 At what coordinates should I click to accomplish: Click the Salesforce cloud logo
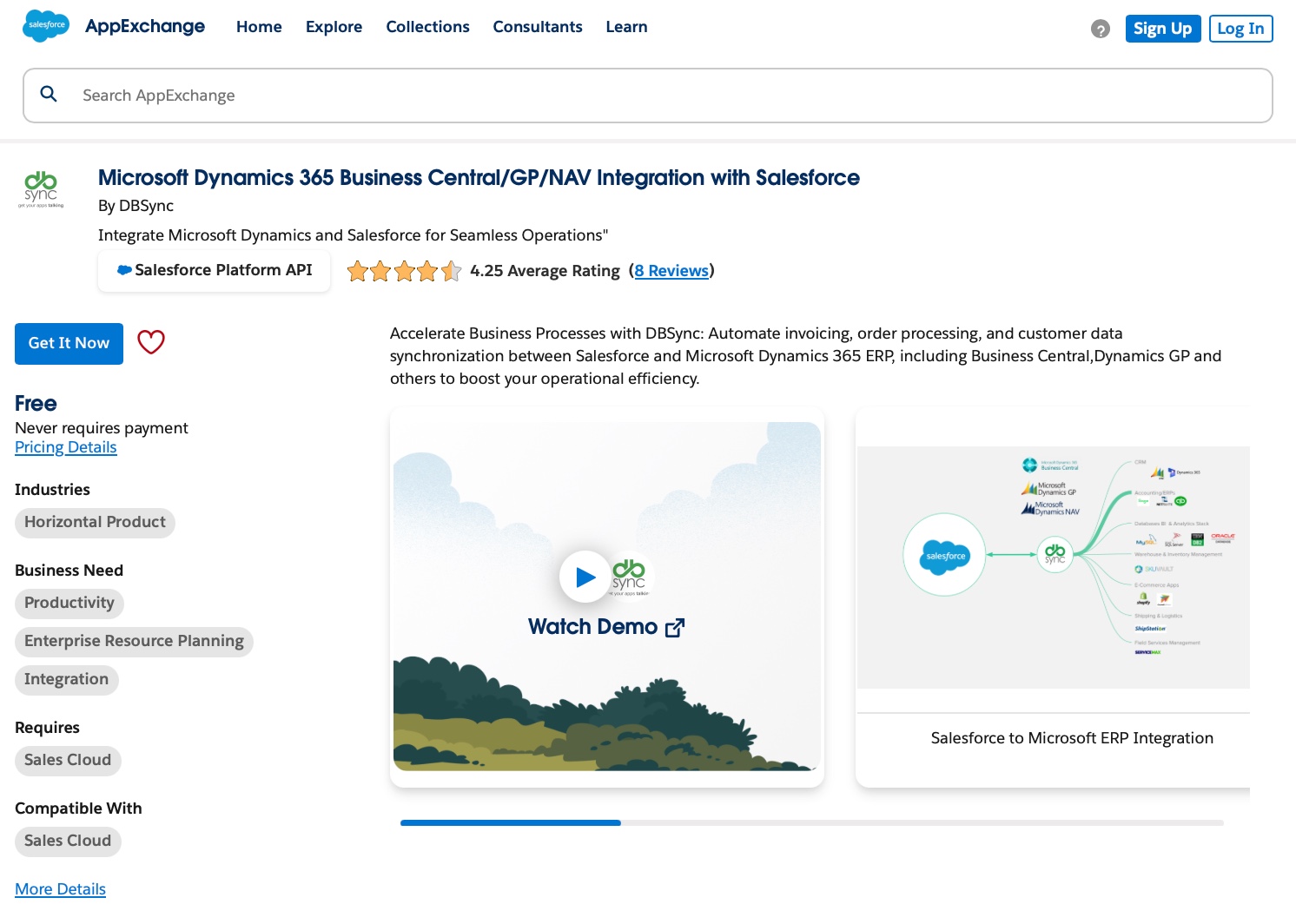pyautogui.click(x=45, y=26)
